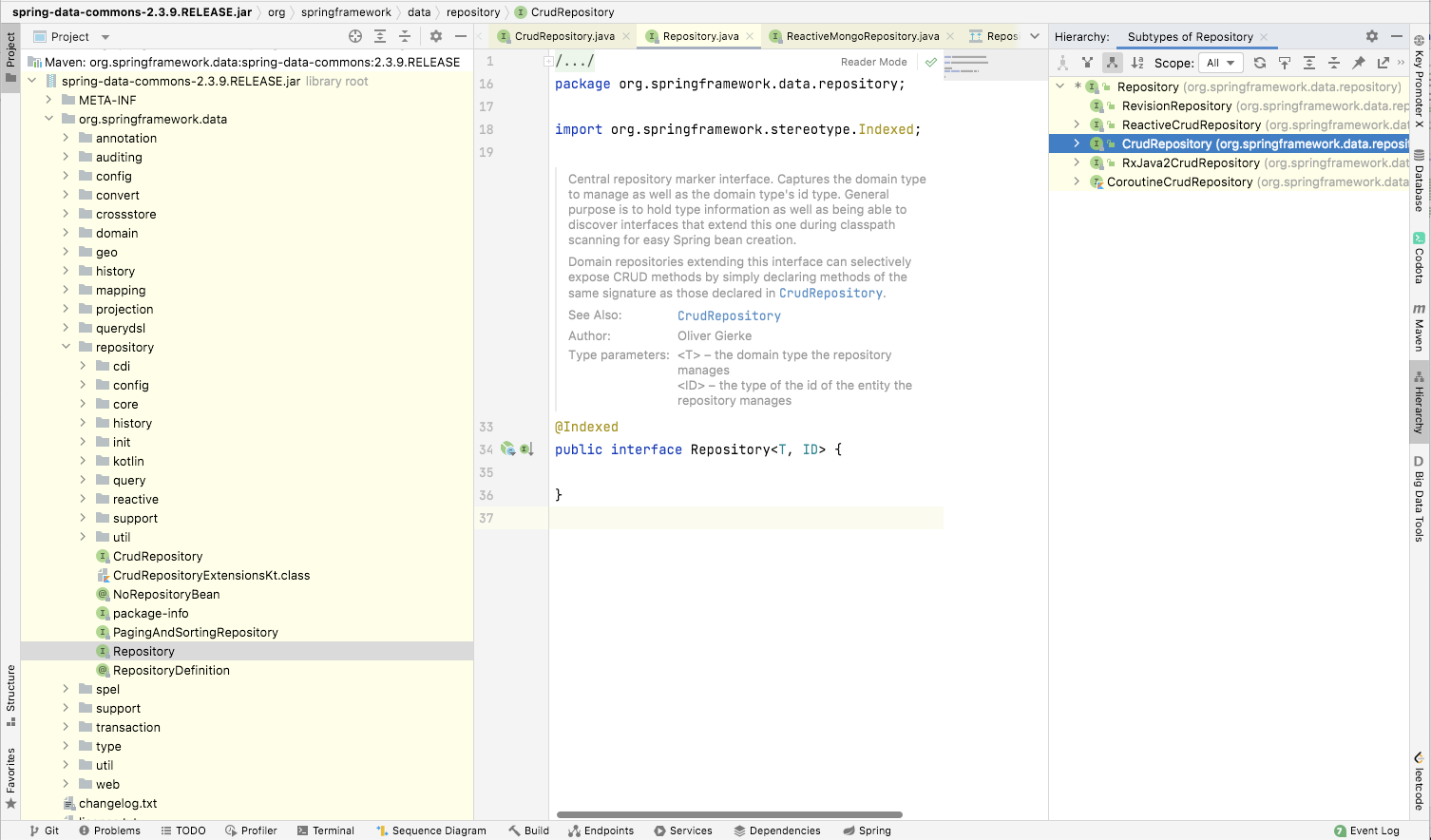
Task: Click the Locate in project tree icon
Action: [355, 36]
